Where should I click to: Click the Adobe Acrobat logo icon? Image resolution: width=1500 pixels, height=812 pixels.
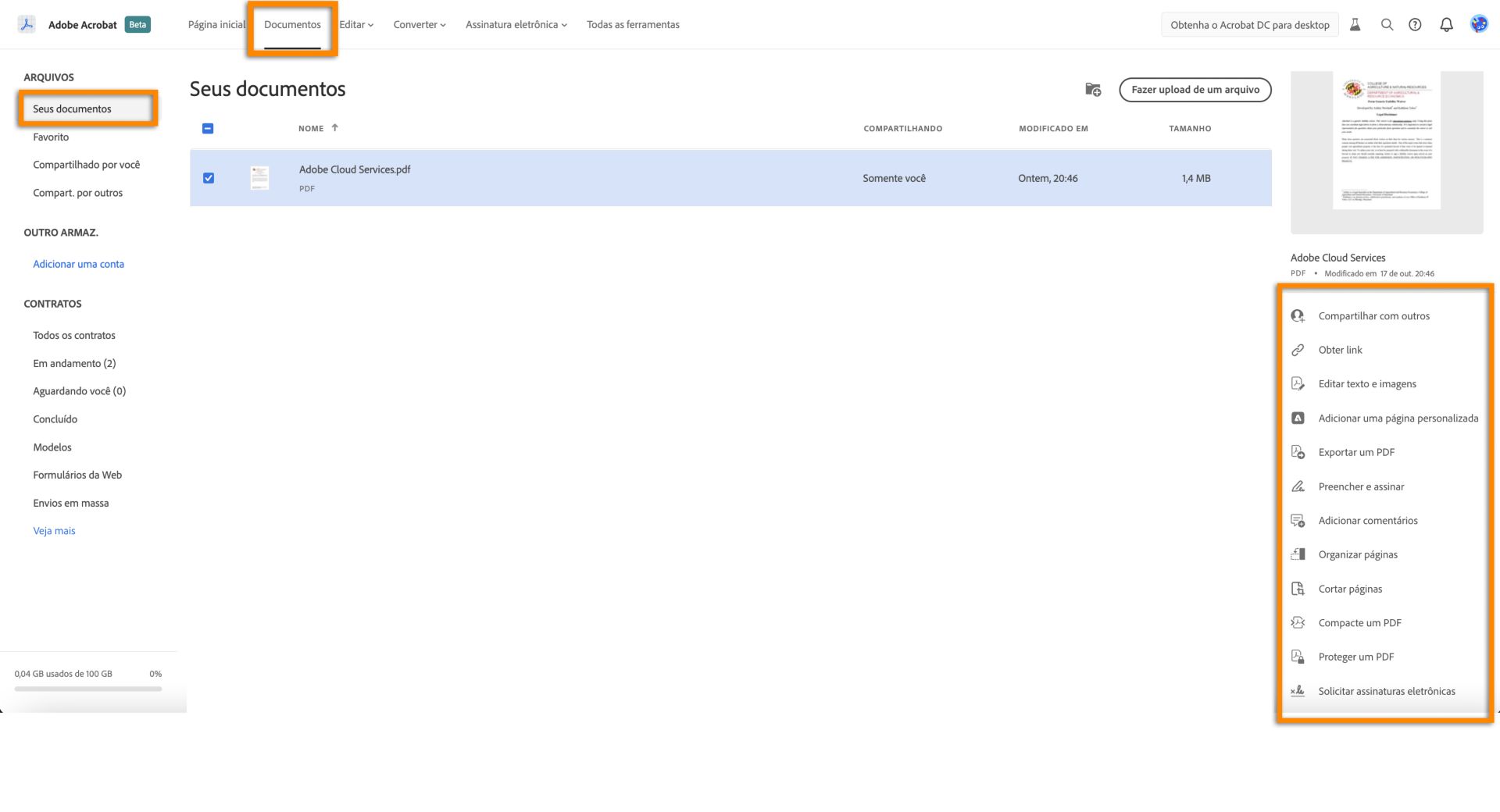pyautogui.click(x=27, y=24)
